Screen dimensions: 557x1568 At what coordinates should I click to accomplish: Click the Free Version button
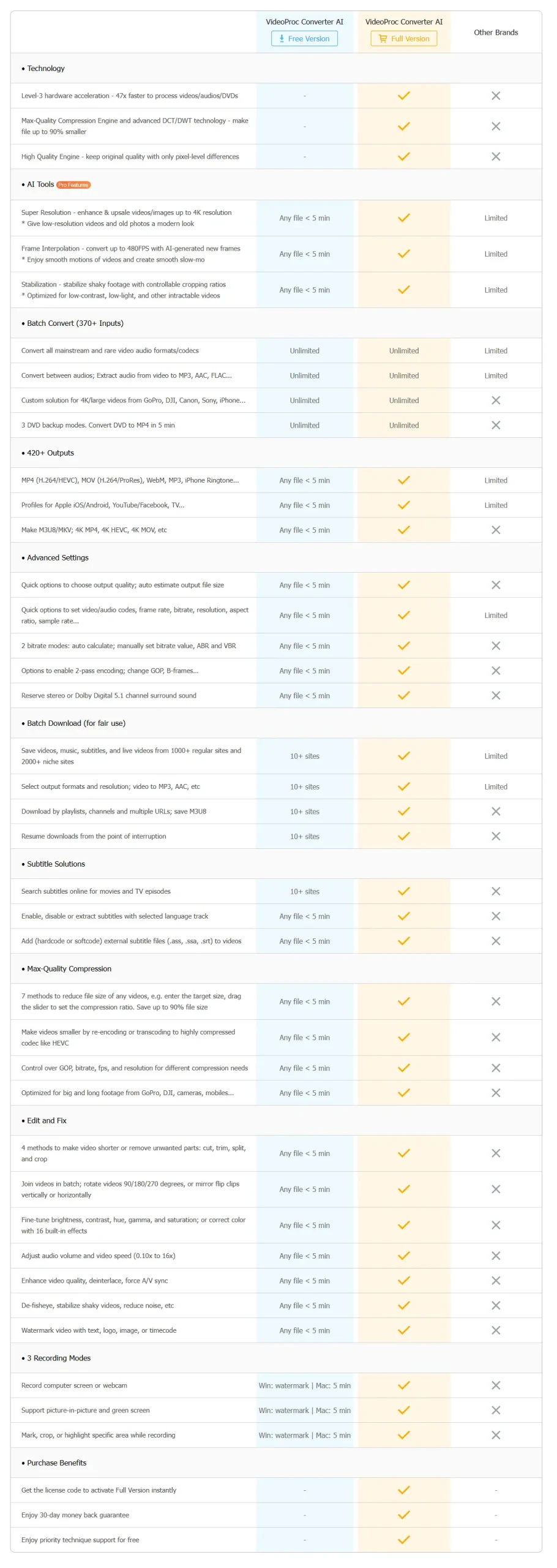coord(304,39)
